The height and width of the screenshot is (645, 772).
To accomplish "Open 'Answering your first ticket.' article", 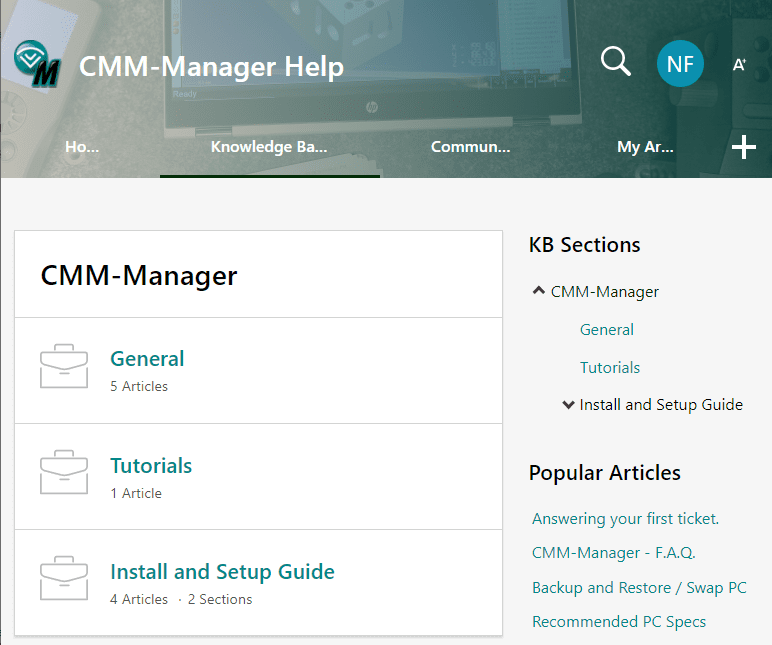I will coord(625,518).
